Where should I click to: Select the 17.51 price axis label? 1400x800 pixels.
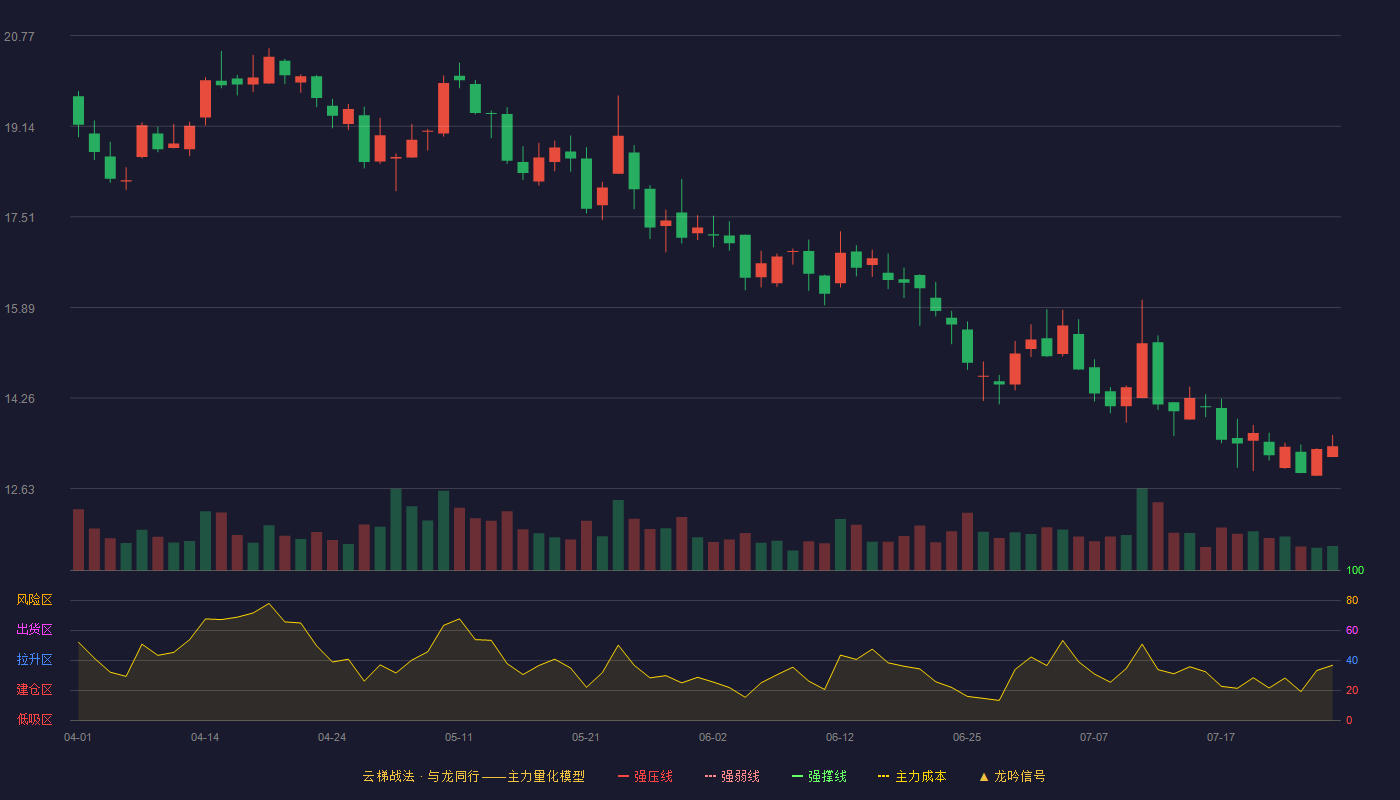click(x=19, y=218)
